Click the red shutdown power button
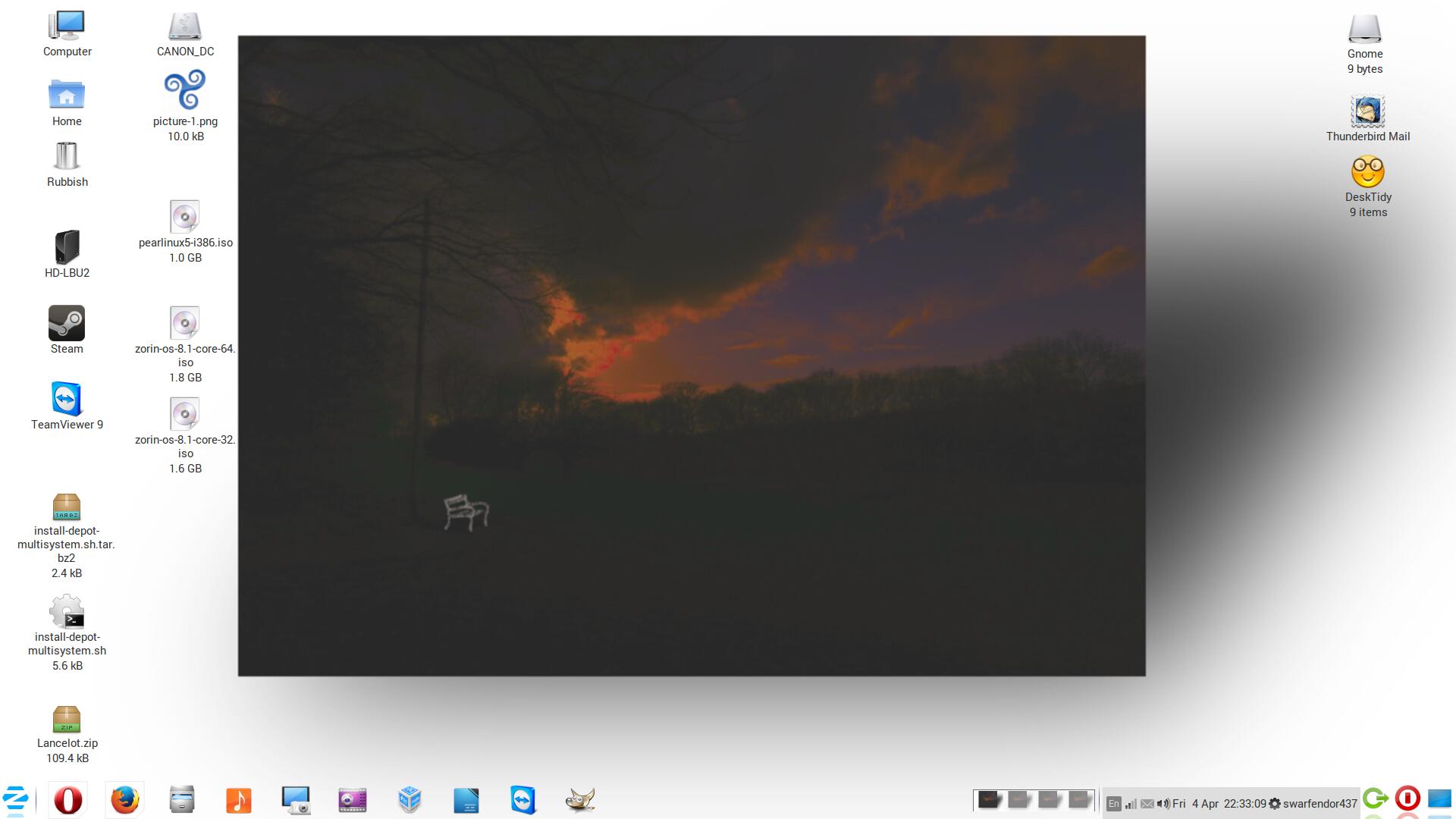Viewport: 1456px width, 819px height. click(x=1407, y=799)
